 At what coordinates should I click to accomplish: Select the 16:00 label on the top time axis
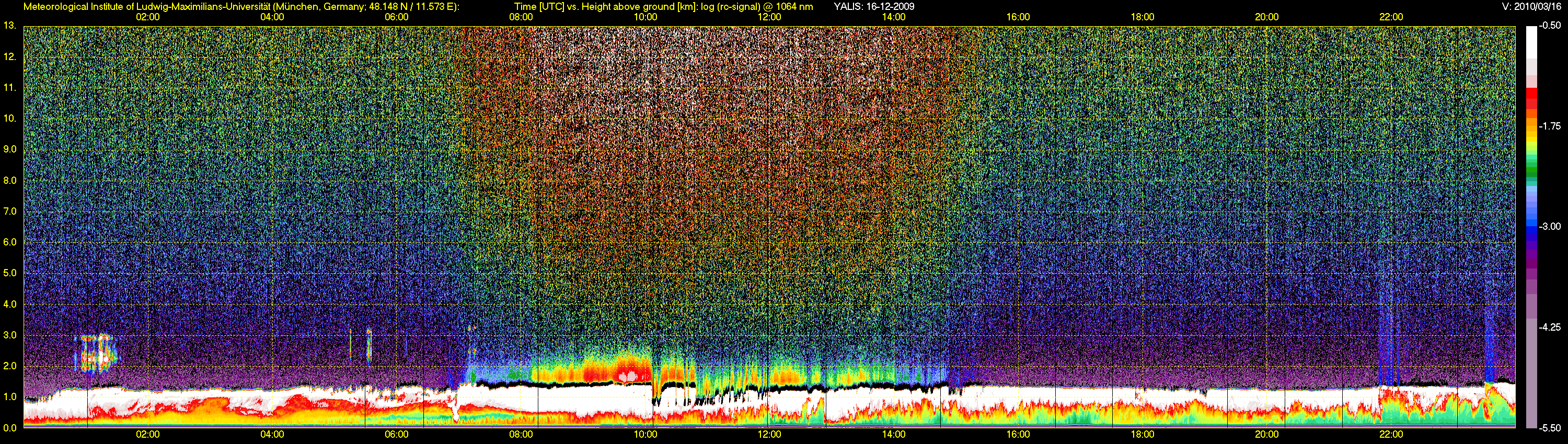pos(1018,17)
